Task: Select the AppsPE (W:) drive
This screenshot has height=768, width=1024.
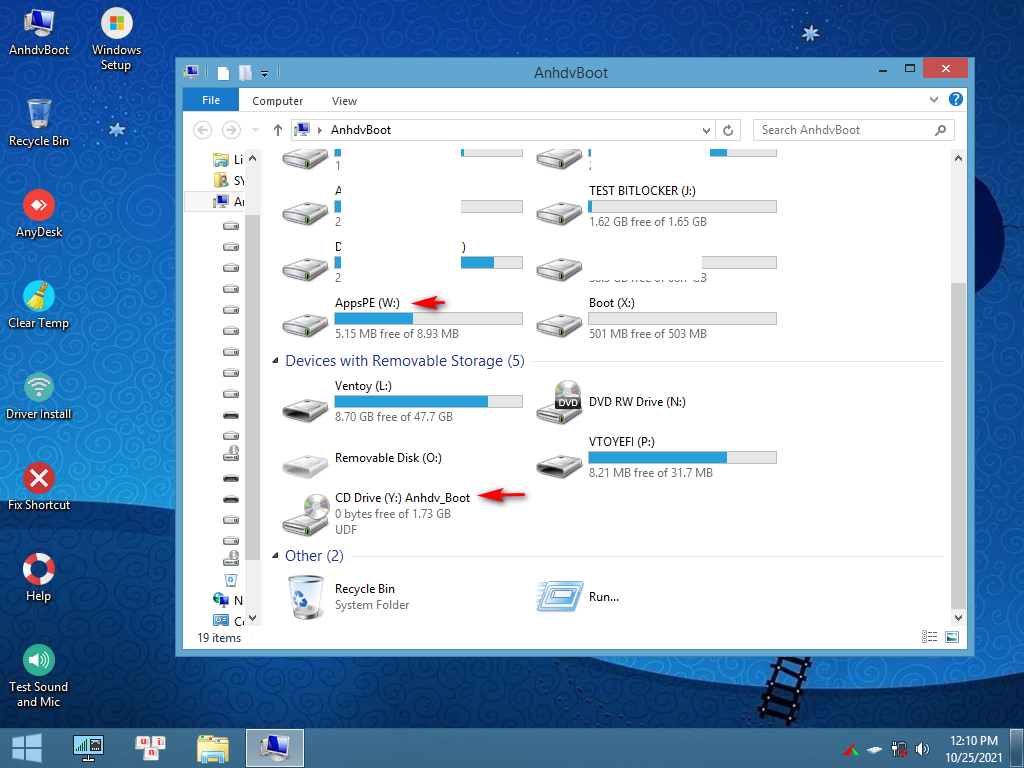Action: [402, 319]
